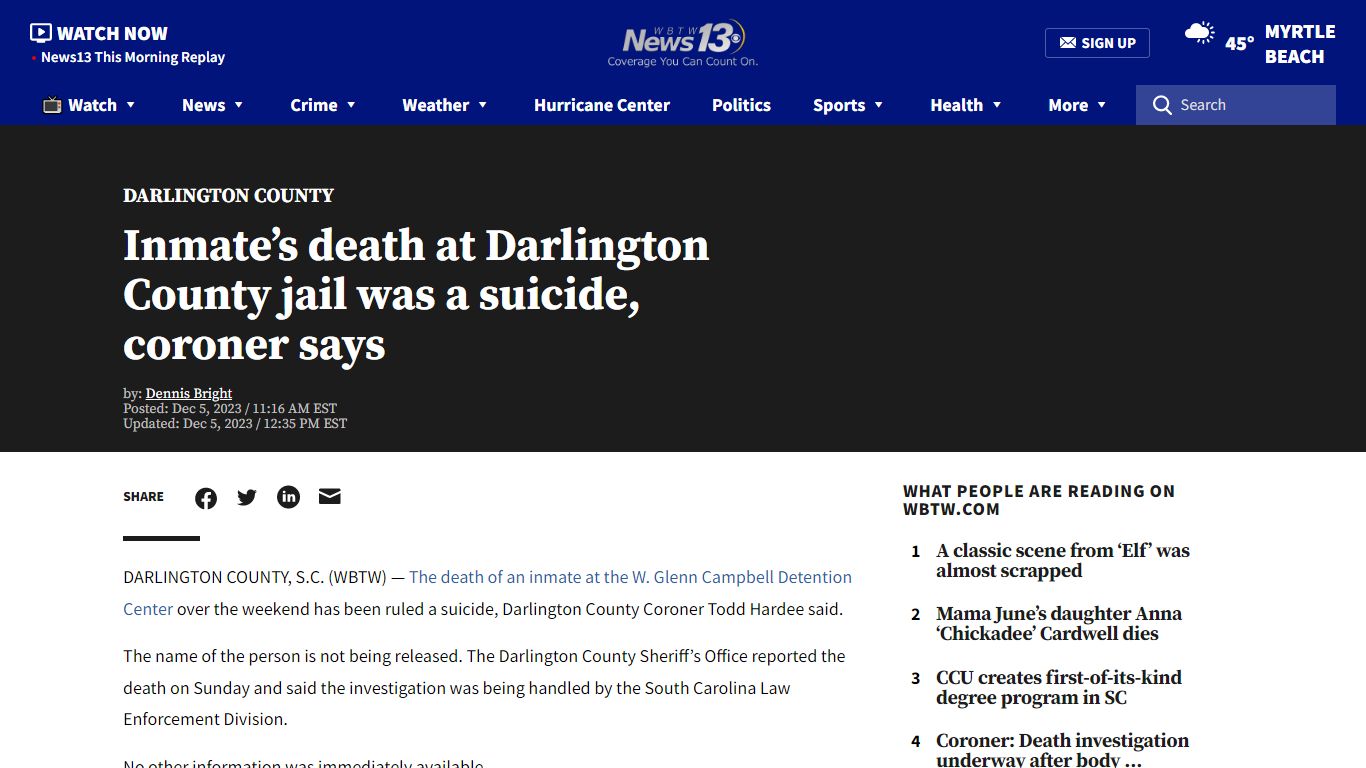This screenshot has width=1366, height=768.
Task: Open Dennis Bright author page
Action: (x=189, y=393)
